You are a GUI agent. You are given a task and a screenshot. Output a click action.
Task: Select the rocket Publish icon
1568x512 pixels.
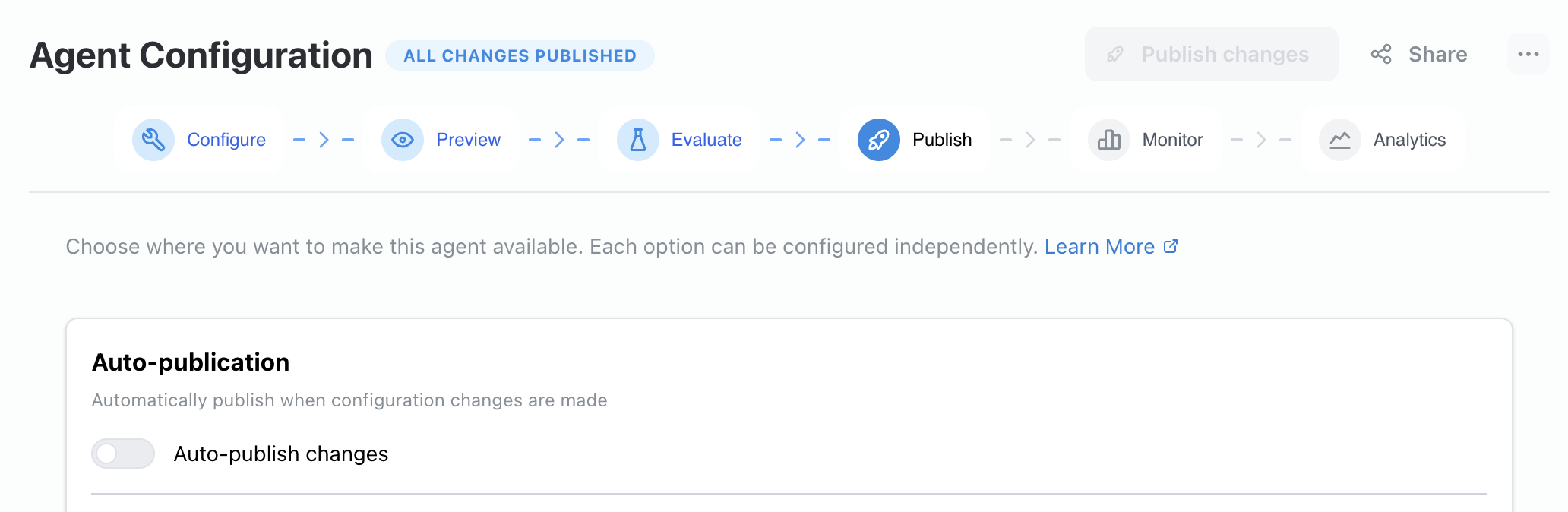point(878,139)
